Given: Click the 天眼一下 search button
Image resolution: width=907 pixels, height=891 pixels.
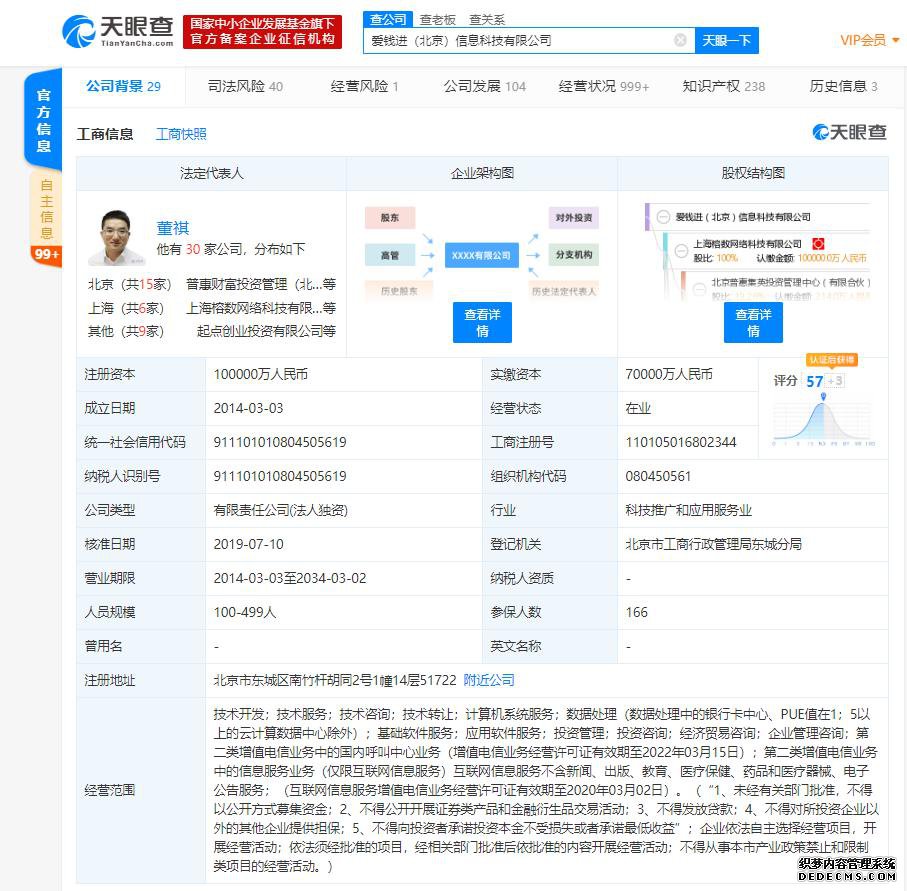Looking at the screenshot, I should pos(727,40).
